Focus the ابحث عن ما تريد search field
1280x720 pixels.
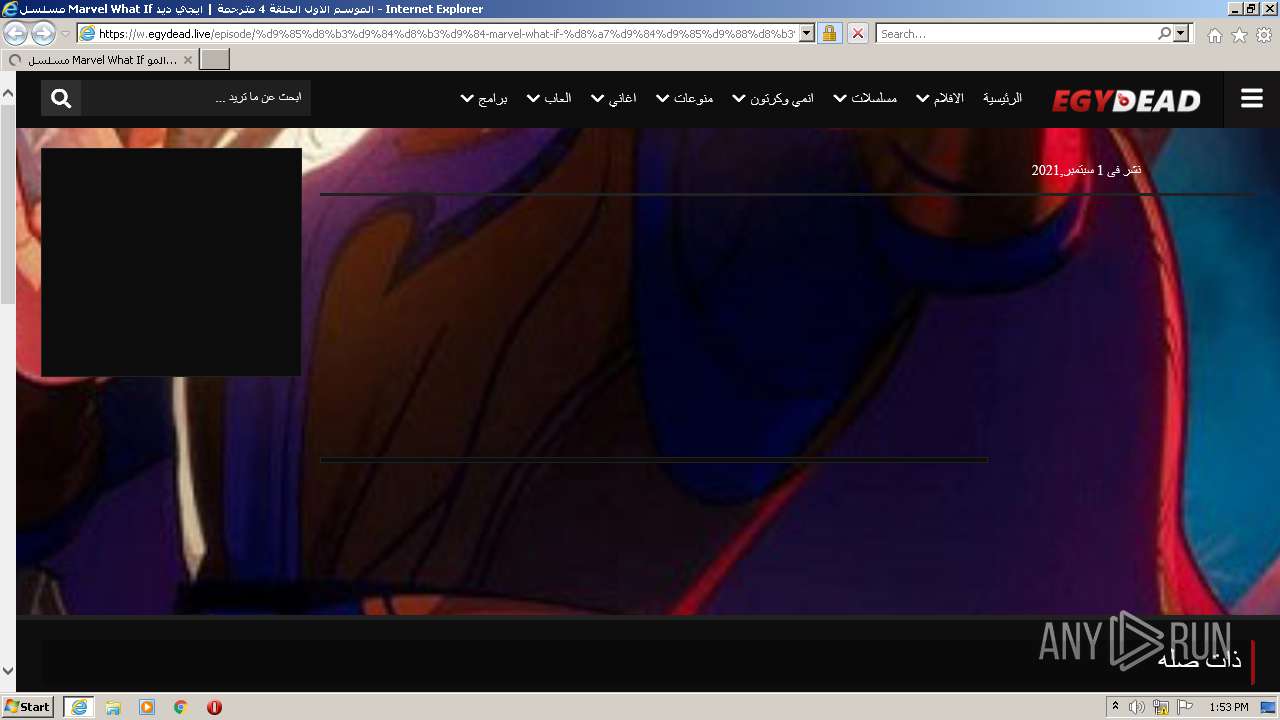(x=196, y=98)
